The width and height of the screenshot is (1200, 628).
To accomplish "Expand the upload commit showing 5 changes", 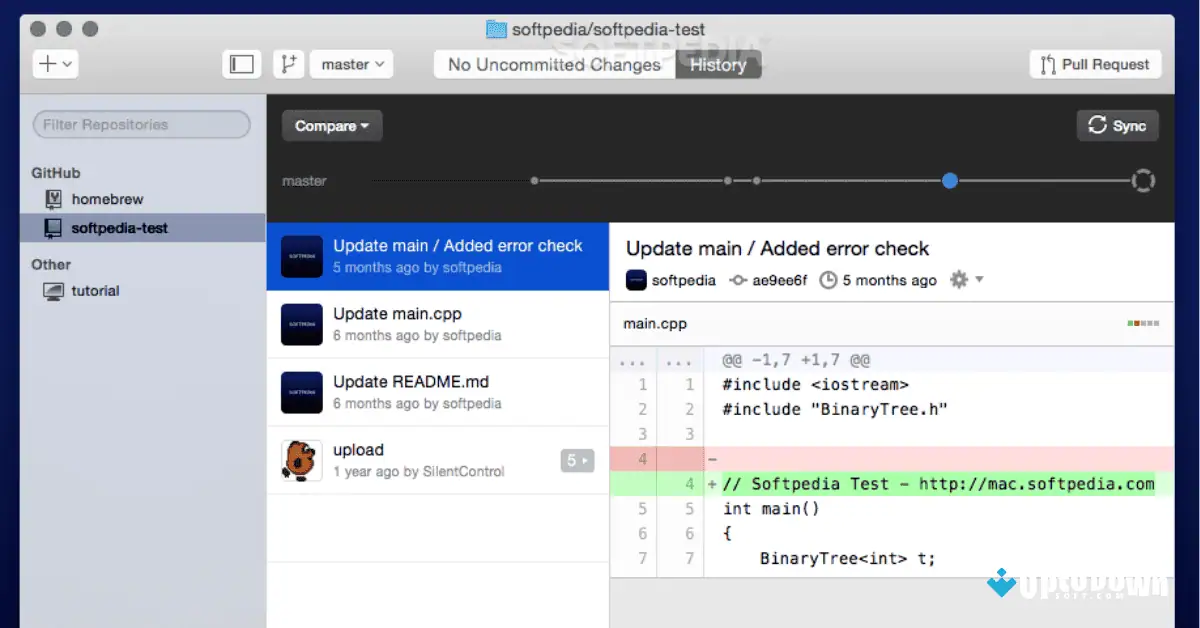I will click(577, 460).
